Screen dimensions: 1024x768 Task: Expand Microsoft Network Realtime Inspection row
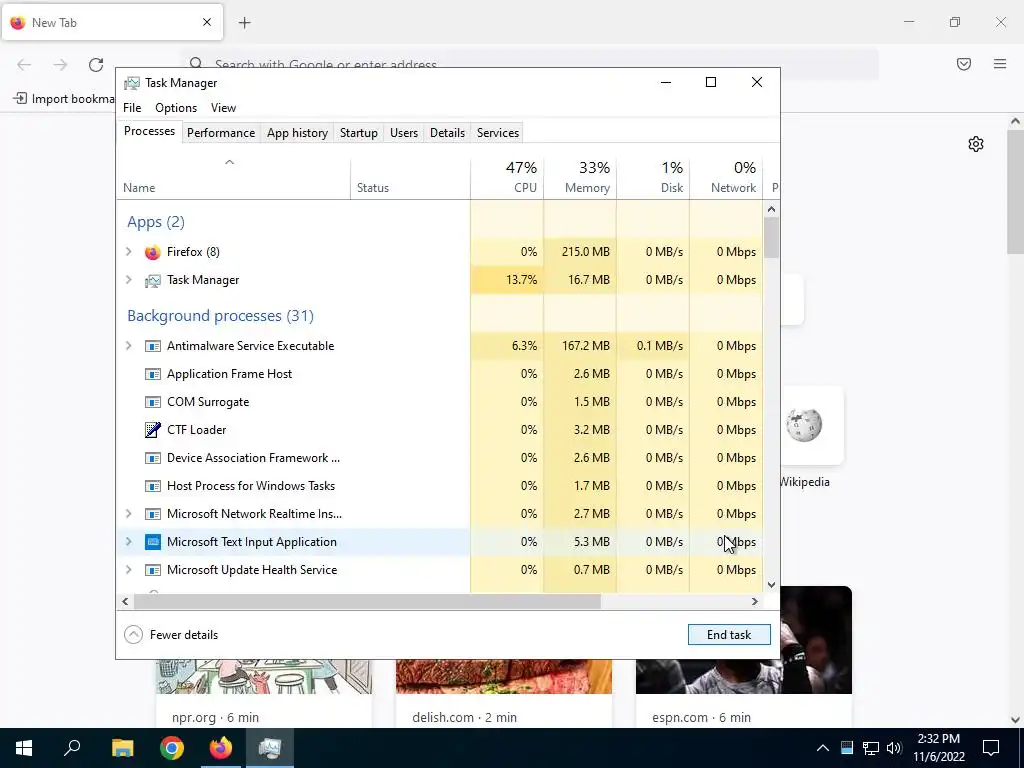point(129,514)
